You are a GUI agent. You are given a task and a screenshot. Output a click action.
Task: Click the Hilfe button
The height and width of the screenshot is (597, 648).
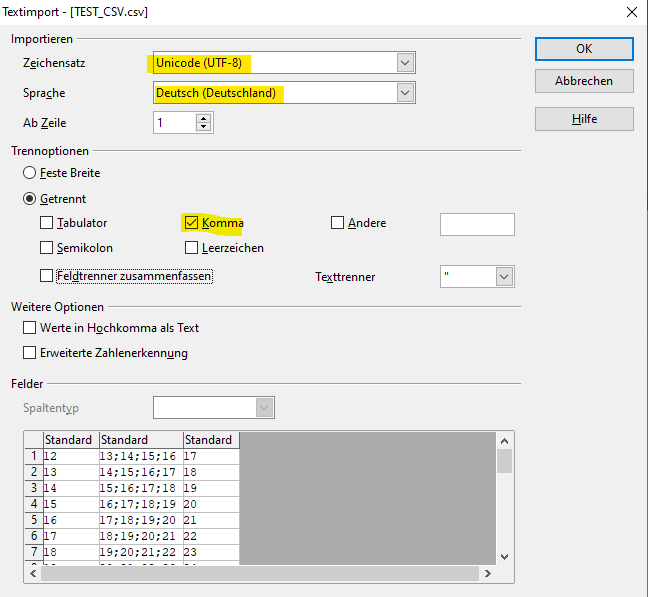click(584, 119)
